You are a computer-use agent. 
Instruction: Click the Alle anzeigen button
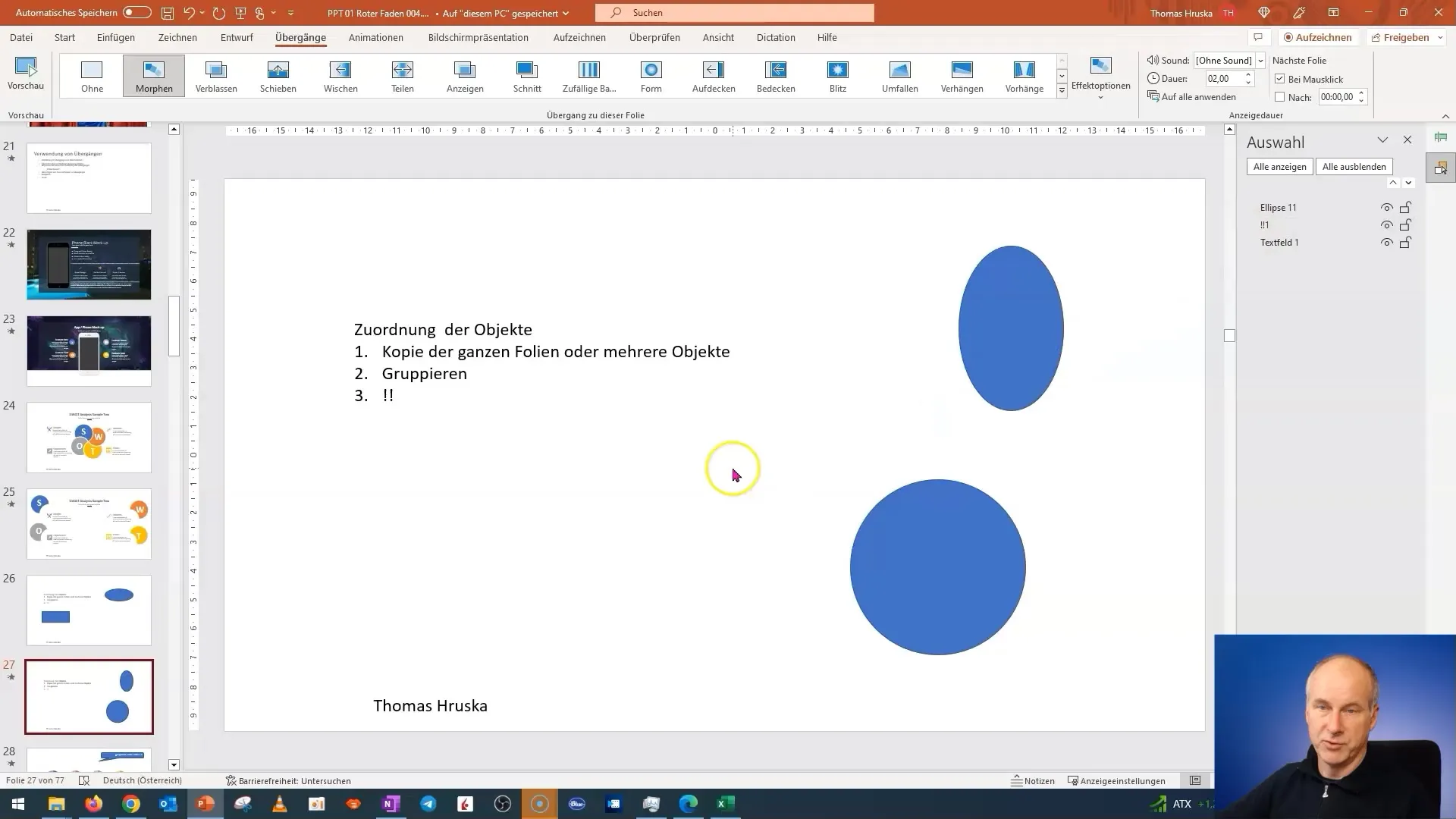pos(1280,167)
